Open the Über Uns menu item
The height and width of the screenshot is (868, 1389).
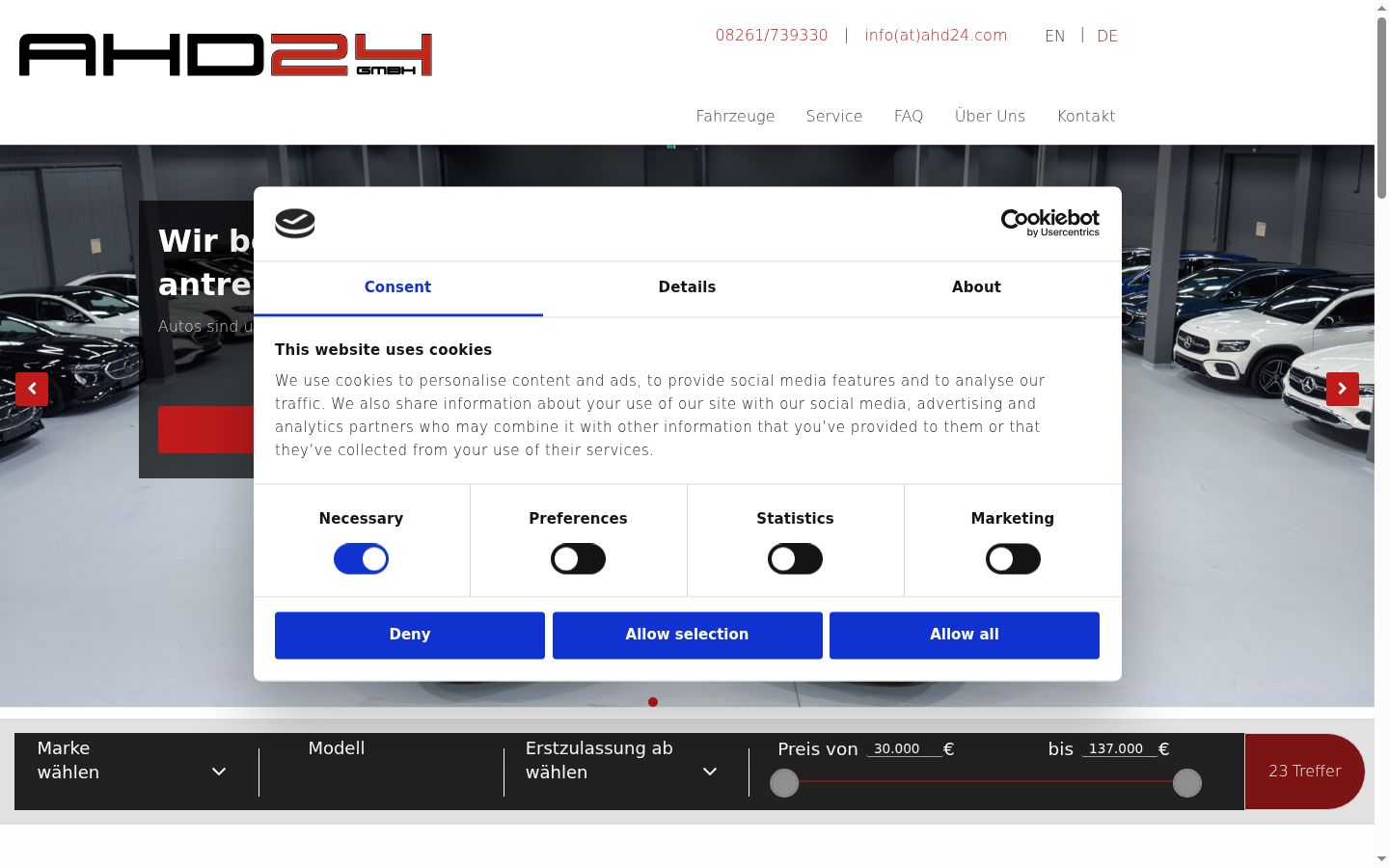click(990, 116)
